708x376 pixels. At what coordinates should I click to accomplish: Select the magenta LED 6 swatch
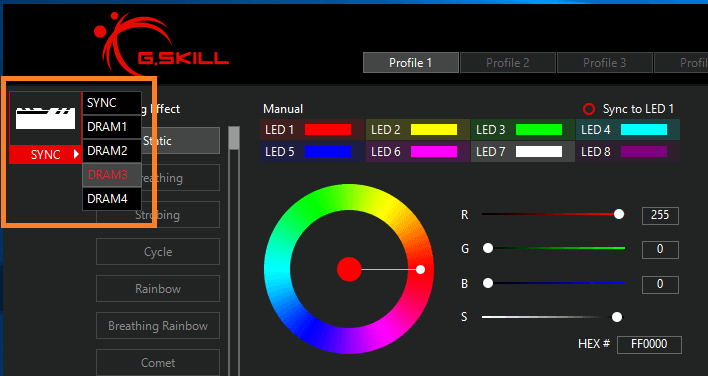(433, 152)
